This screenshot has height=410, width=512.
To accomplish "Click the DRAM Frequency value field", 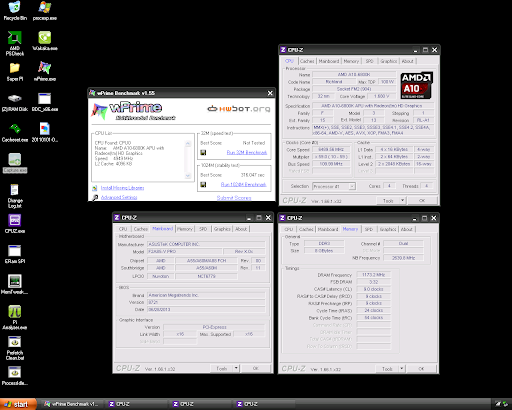I will [x=373, y=275].
